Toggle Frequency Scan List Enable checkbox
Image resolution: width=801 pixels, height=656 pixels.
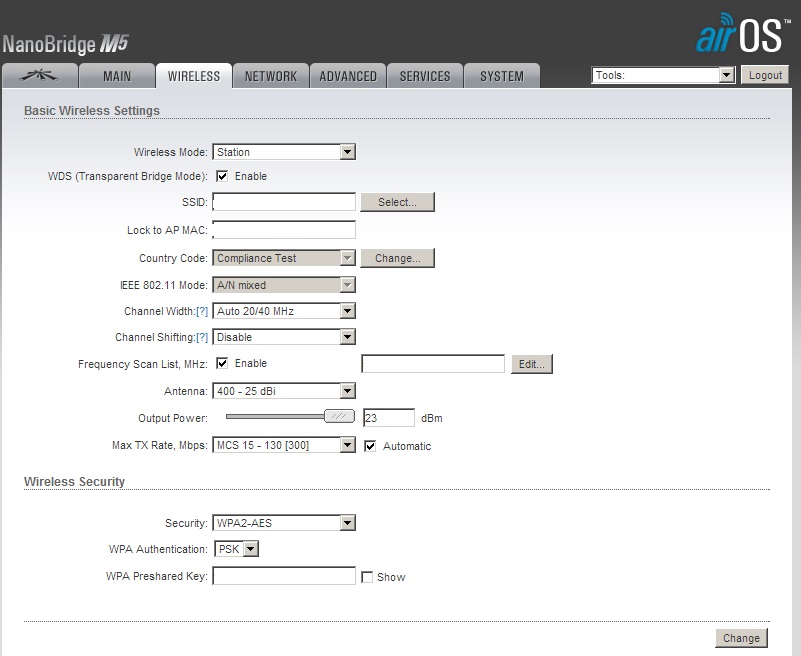click(x=222, y=363)
